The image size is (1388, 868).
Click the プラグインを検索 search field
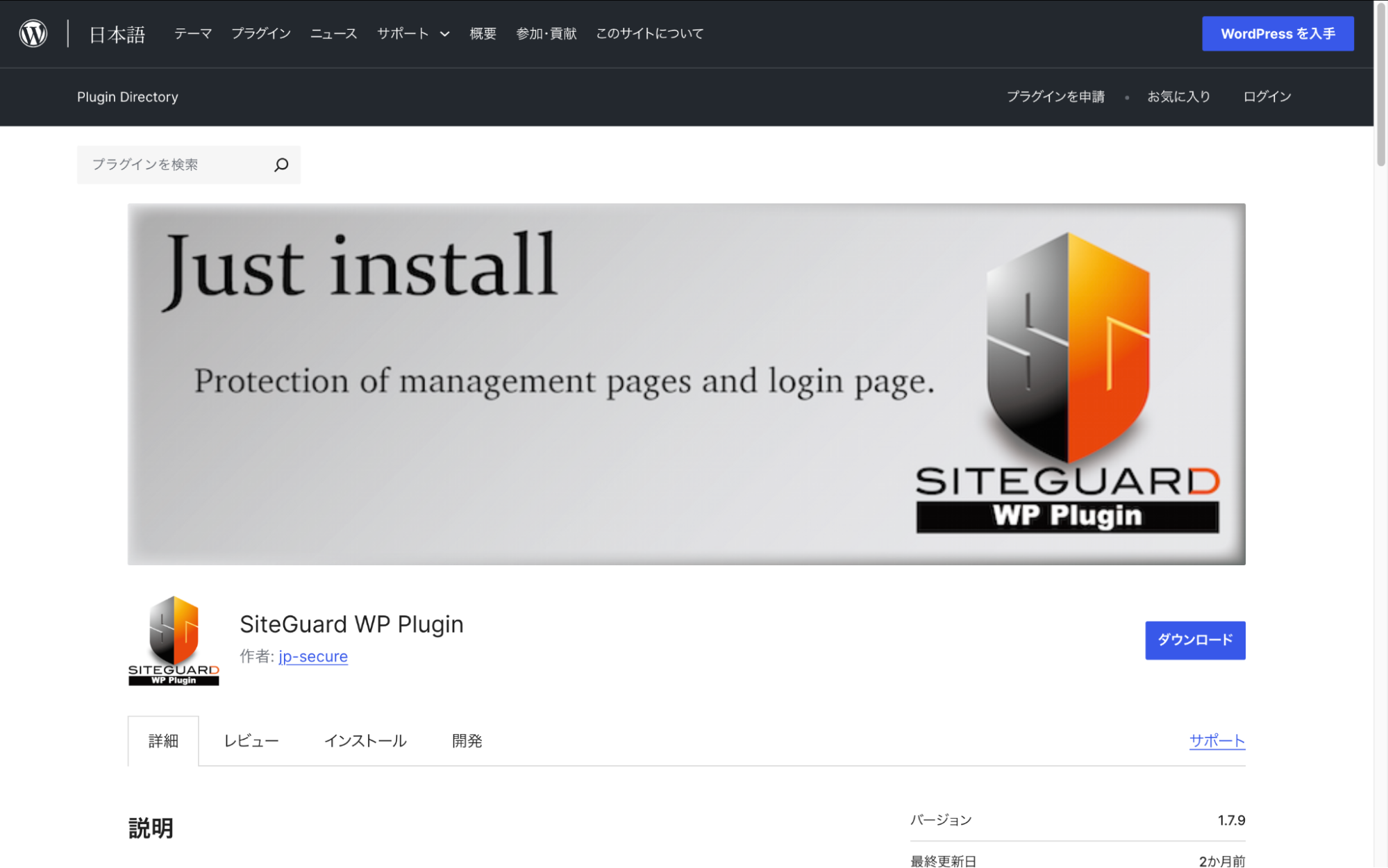174,165
